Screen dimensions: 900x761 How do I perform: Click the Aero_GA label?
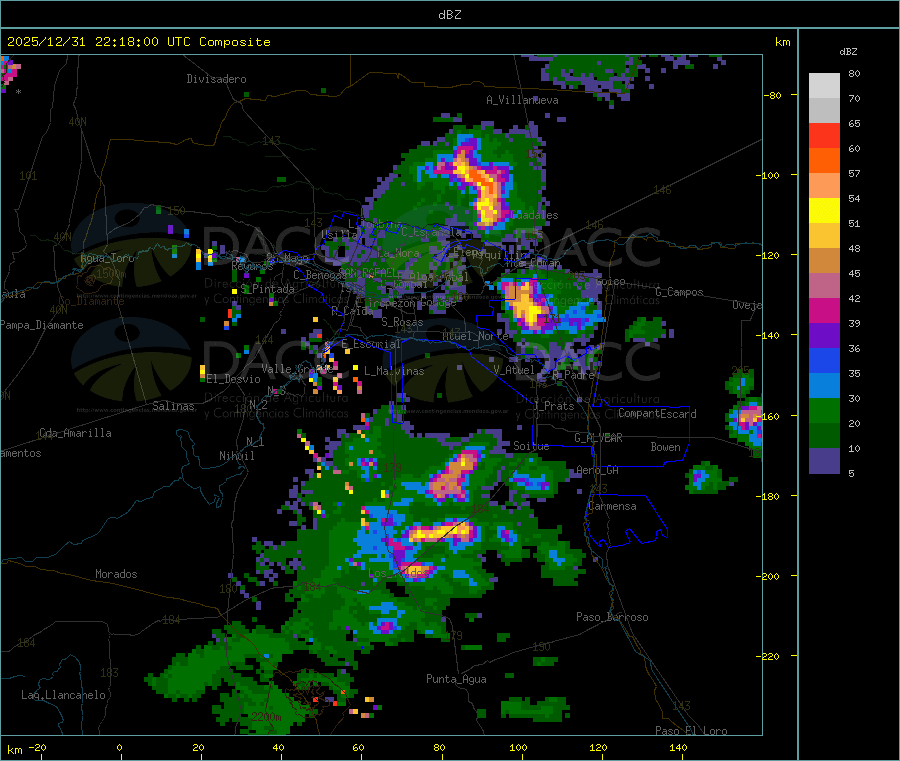coord(597,470)
